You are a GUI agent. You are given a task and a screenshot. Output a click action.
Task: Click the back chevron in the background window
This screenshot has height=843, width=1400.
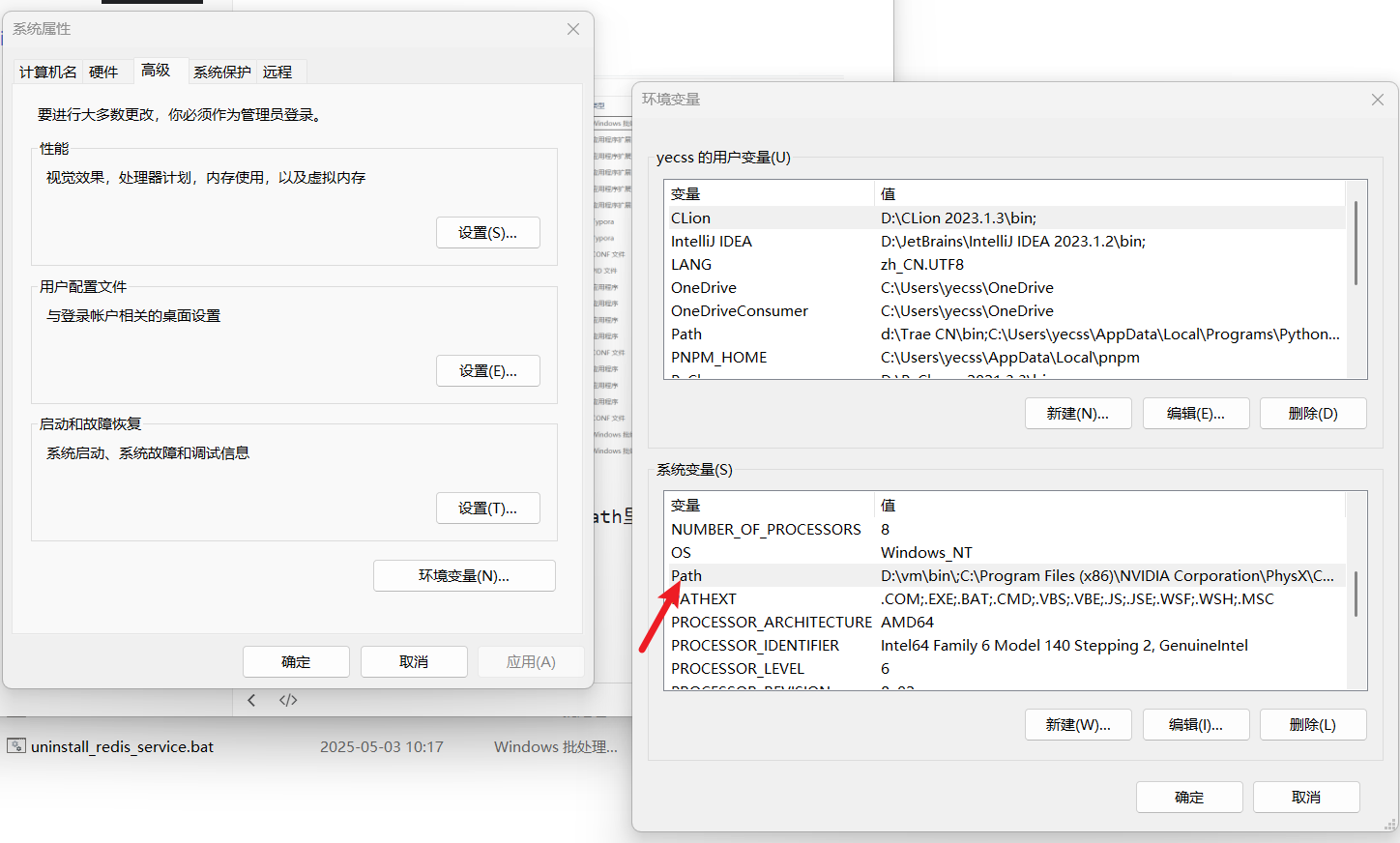coord(251,700)
